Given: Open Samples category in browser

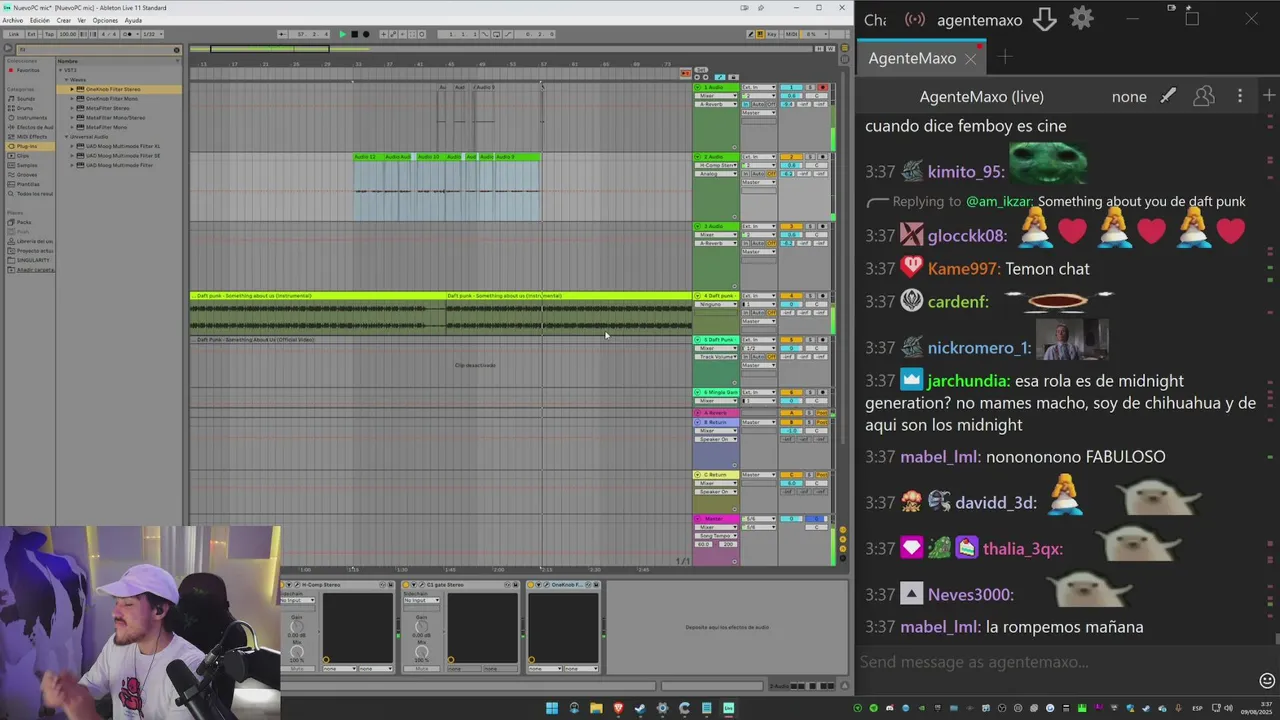Looking at the screenshot, I should 27,165.
